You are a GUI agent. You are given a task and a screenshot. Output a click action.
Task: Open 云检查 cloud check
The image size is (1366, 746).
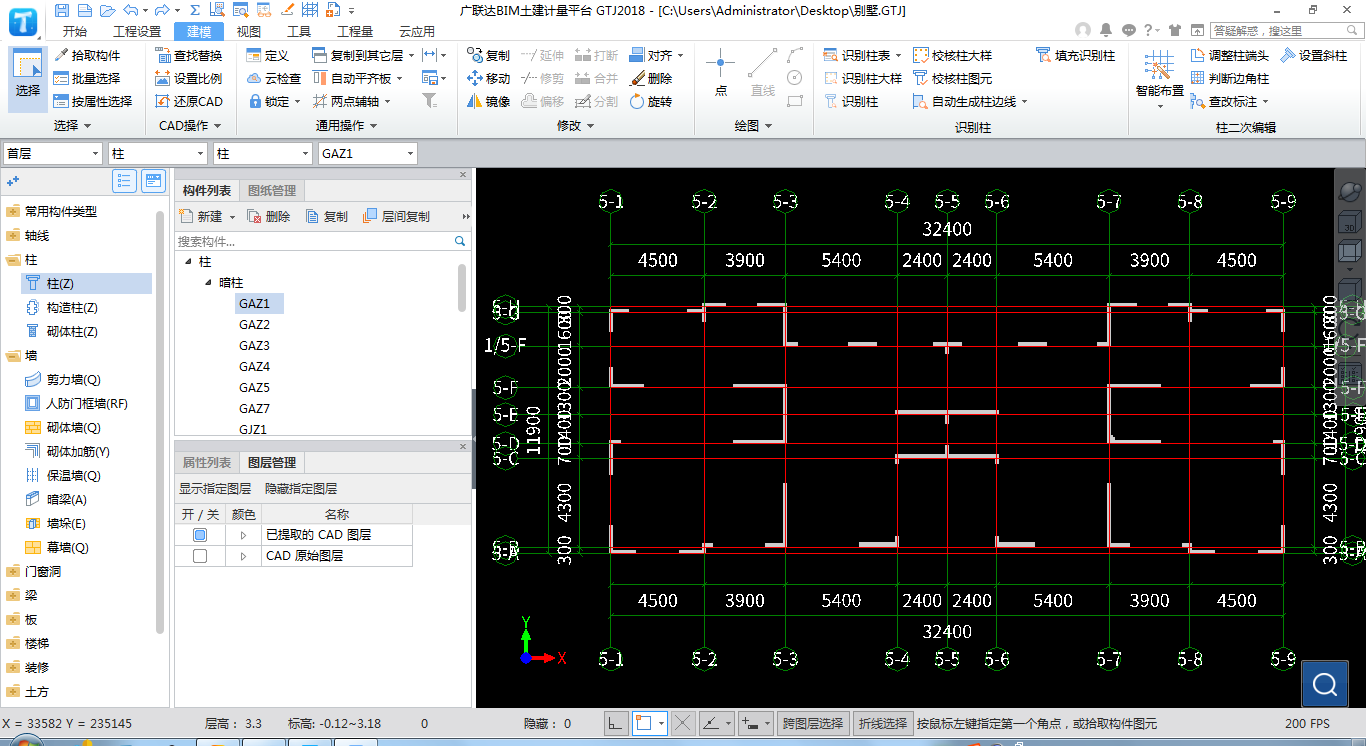coord(274,78)
